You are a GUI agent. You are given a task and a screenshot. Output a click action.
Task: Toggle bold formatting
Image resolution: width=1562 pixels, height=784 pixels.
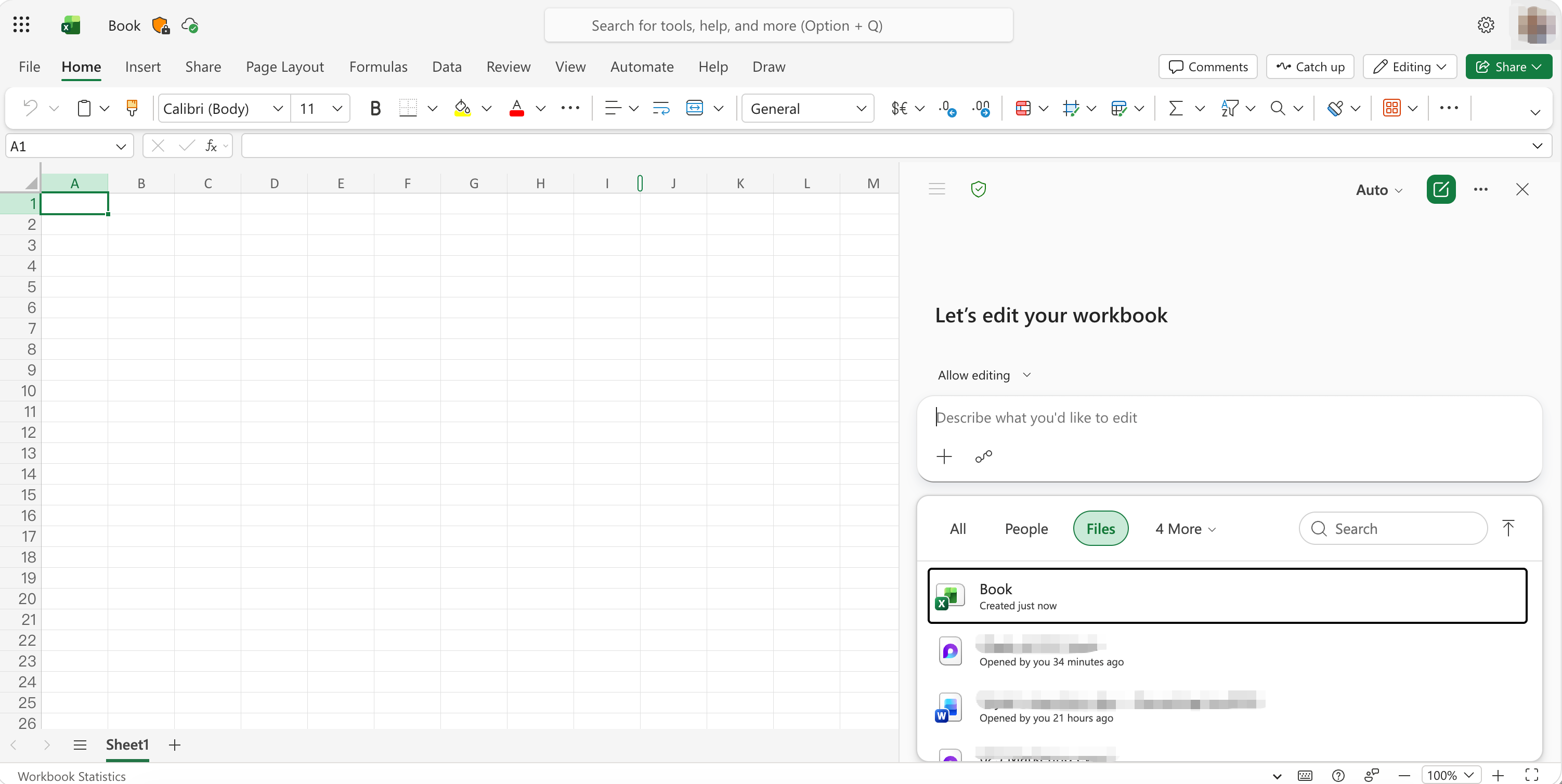pyautogui.click(x=375, y=109)
